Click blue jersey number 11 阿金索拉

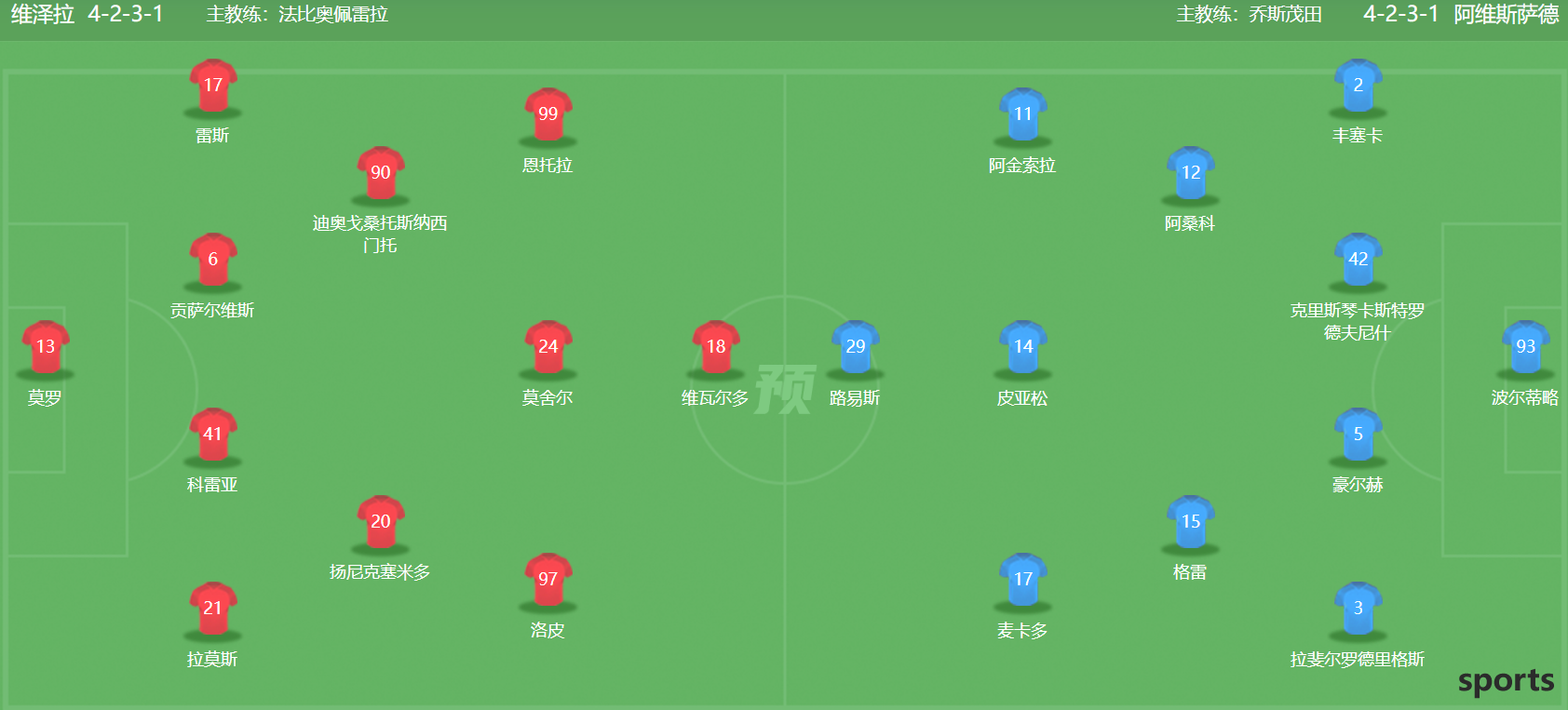[1023, 114]
